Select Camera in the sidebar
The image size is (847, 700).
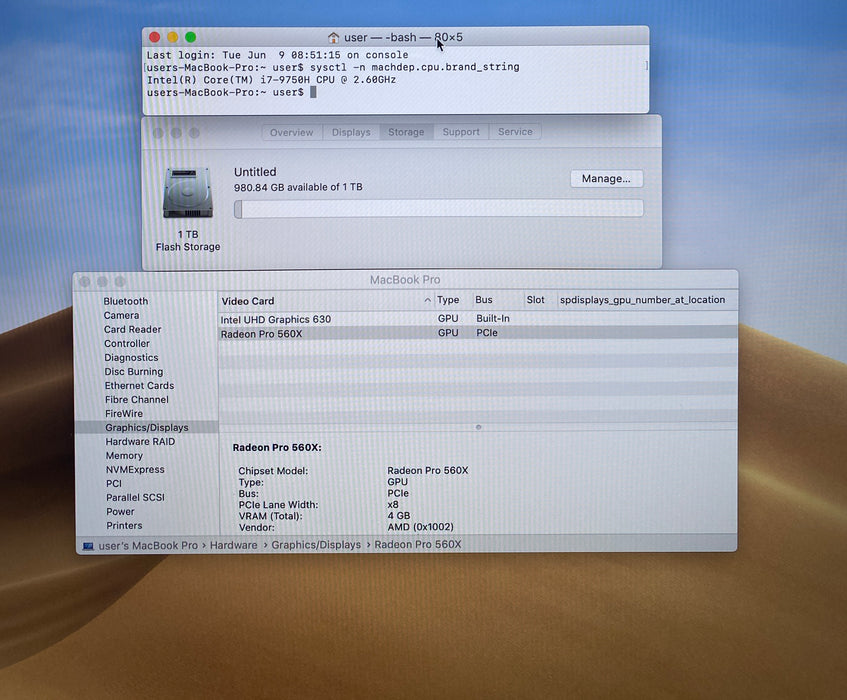click(122, 315)
